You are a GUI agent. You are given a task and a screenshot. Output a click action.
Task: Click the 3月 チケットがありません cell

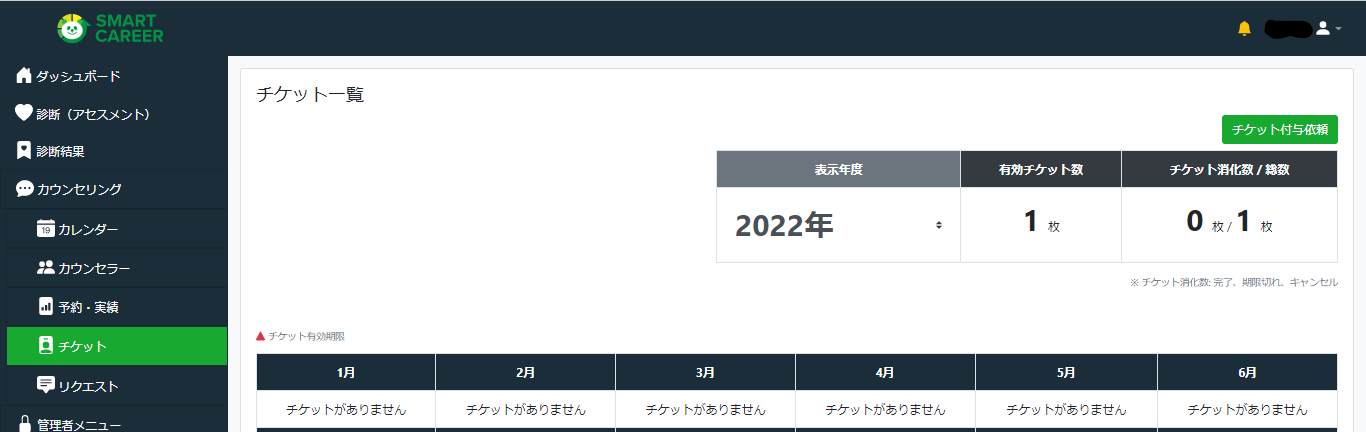[705, 409]
